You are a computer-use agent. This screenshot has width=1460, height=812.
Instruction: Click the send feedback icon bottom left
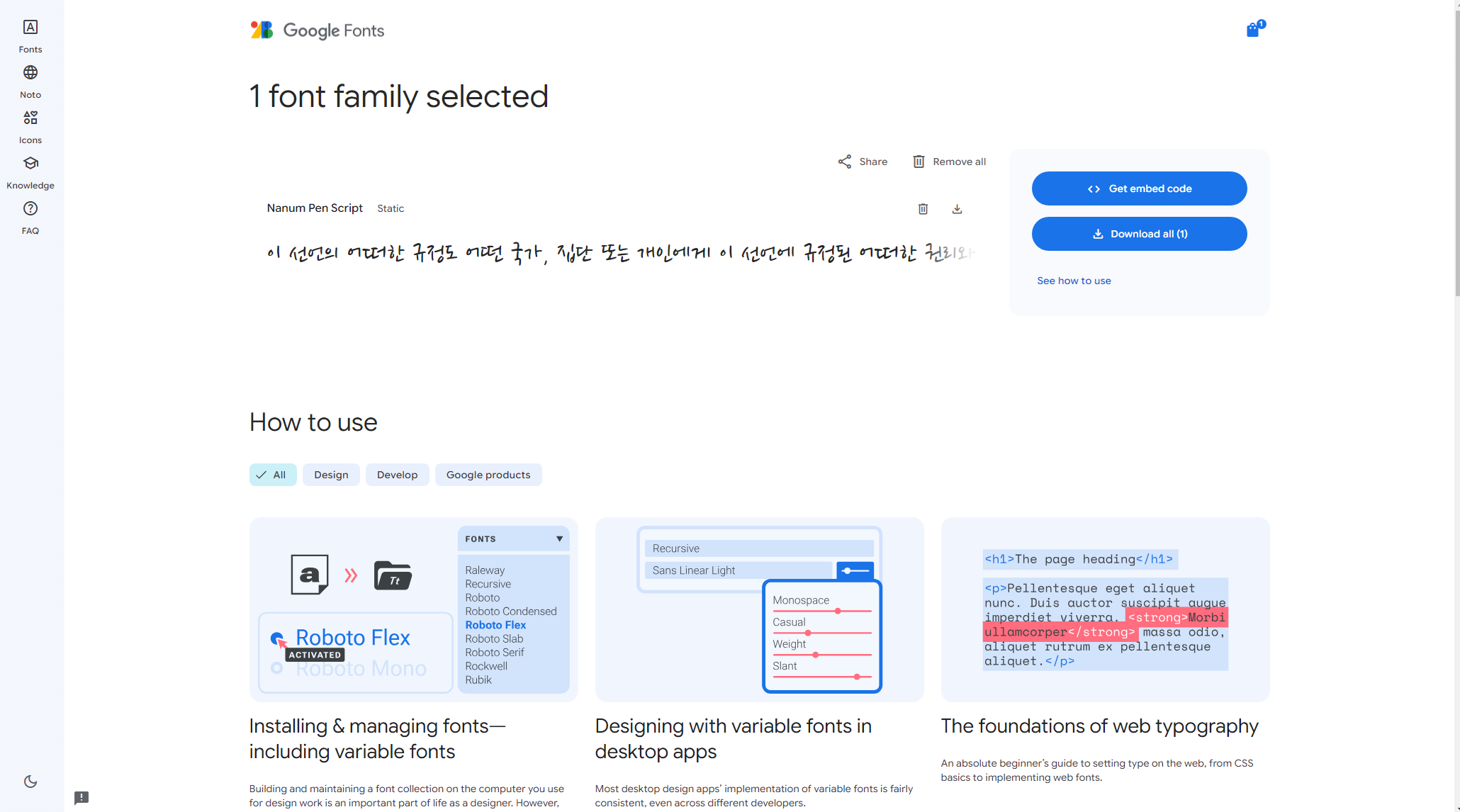[x=82, y=798]
